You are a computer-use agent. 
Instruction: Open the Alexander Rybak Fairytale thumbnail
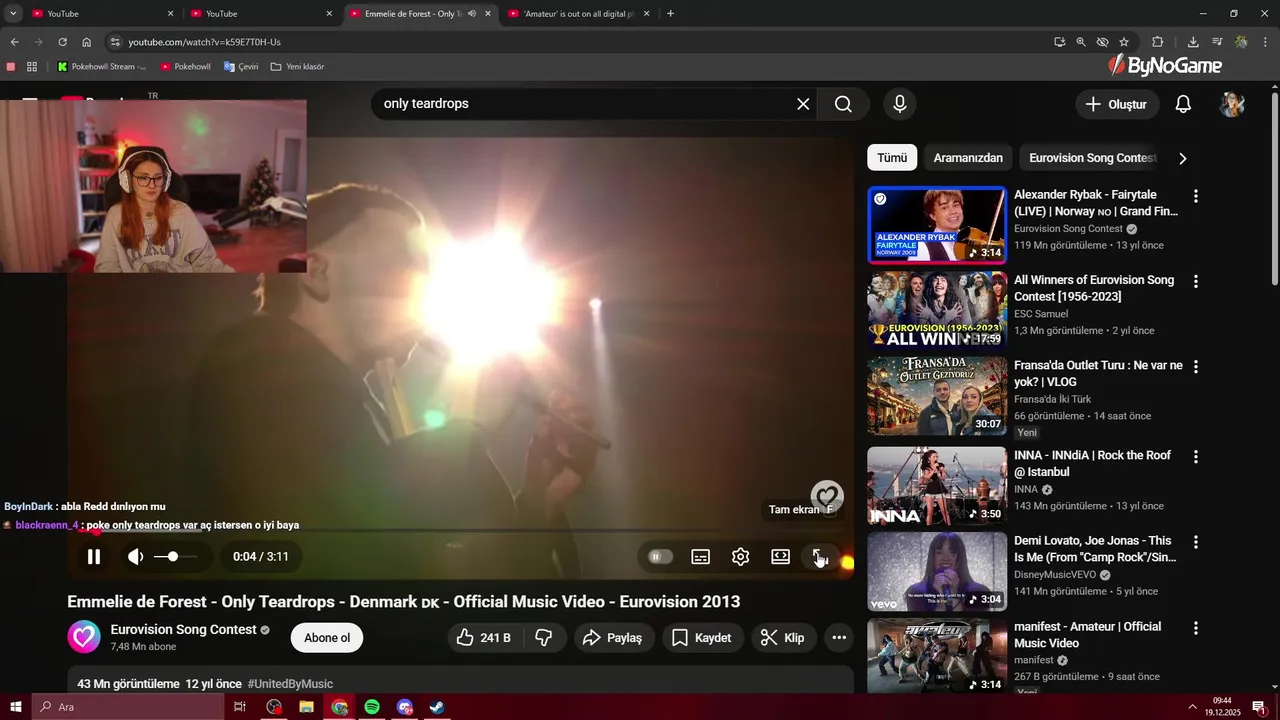[937, 225]
